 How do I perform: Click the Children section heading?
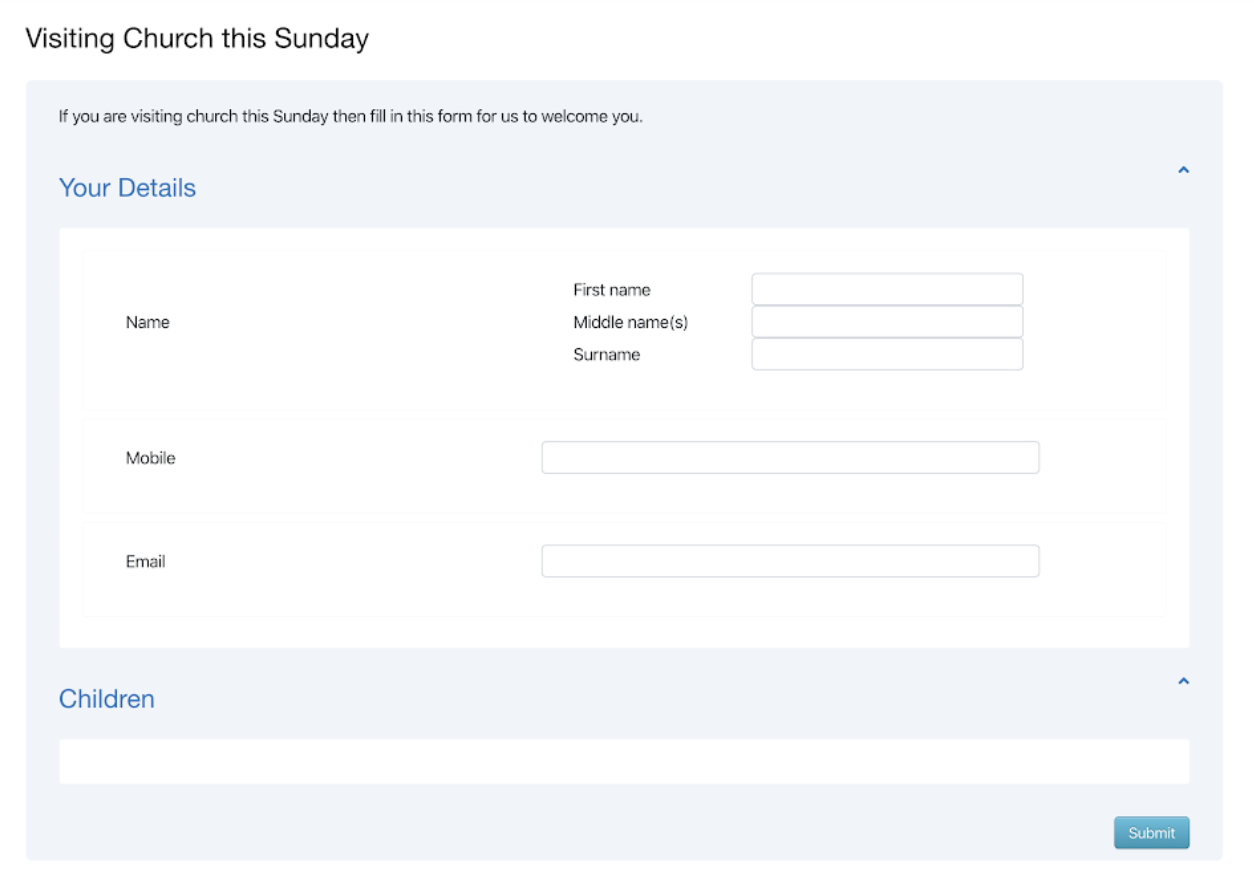point(106,699)
